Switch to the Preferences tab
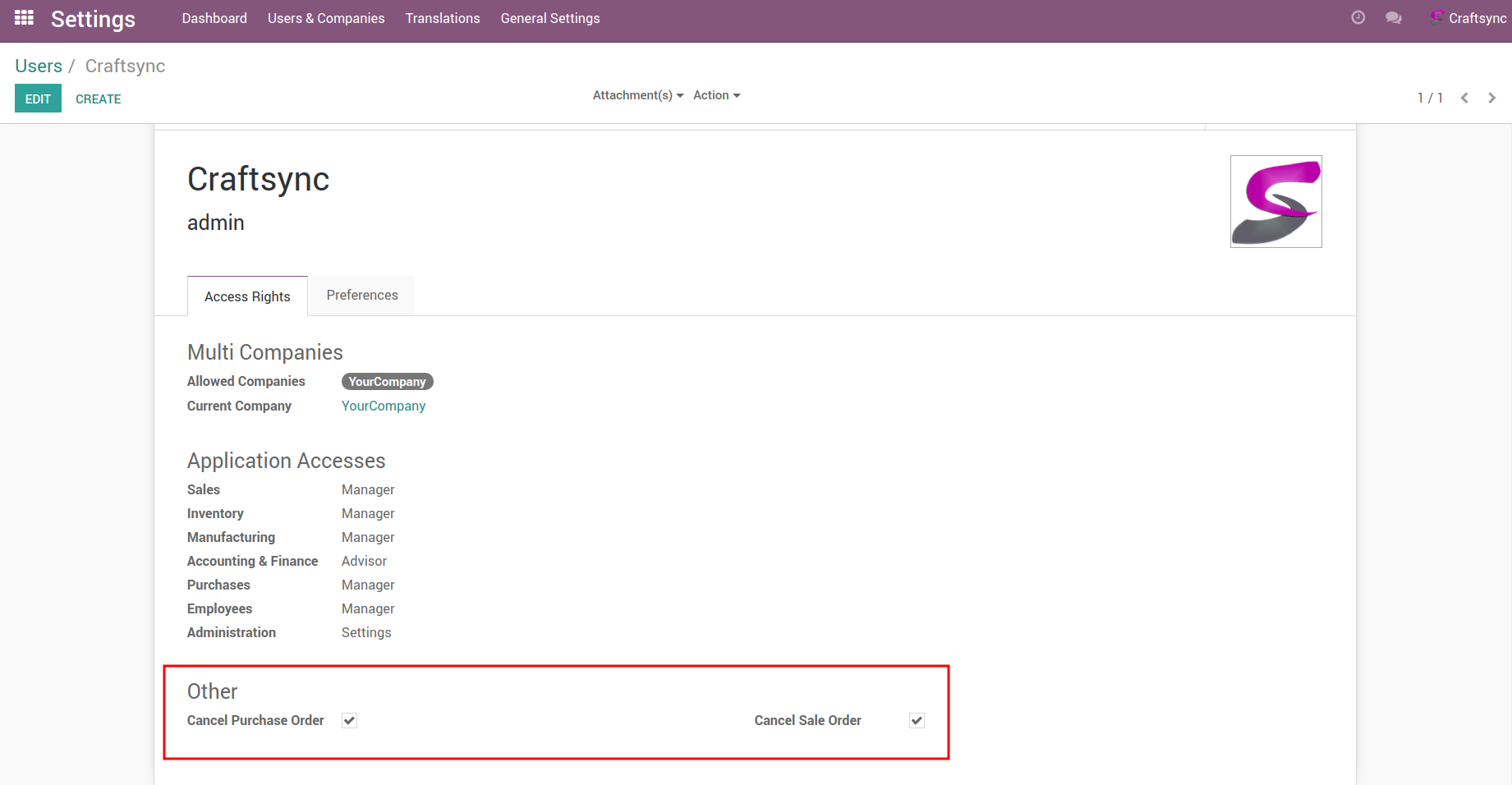1512x785 pixels. (362, 296)
